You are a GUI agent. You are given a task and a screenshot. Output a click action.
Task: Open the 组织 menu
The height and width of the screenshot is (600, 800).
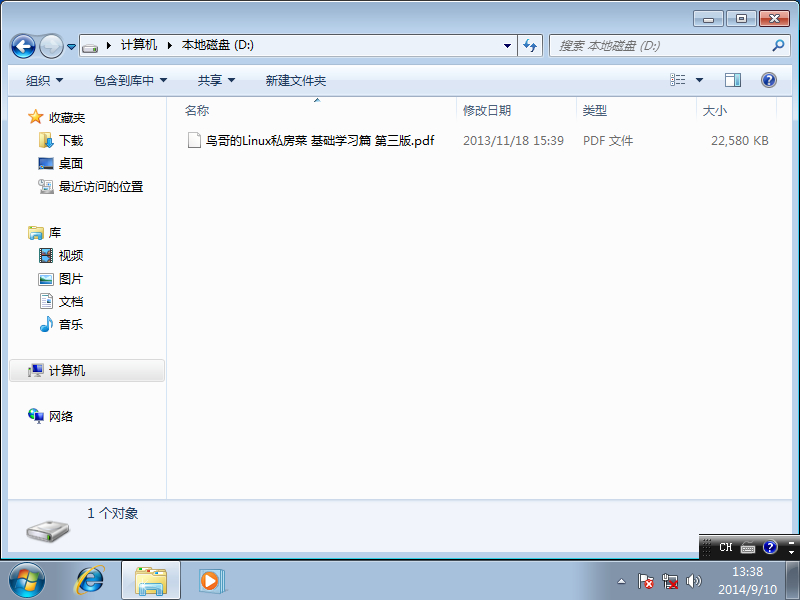[x=44, y=80]
